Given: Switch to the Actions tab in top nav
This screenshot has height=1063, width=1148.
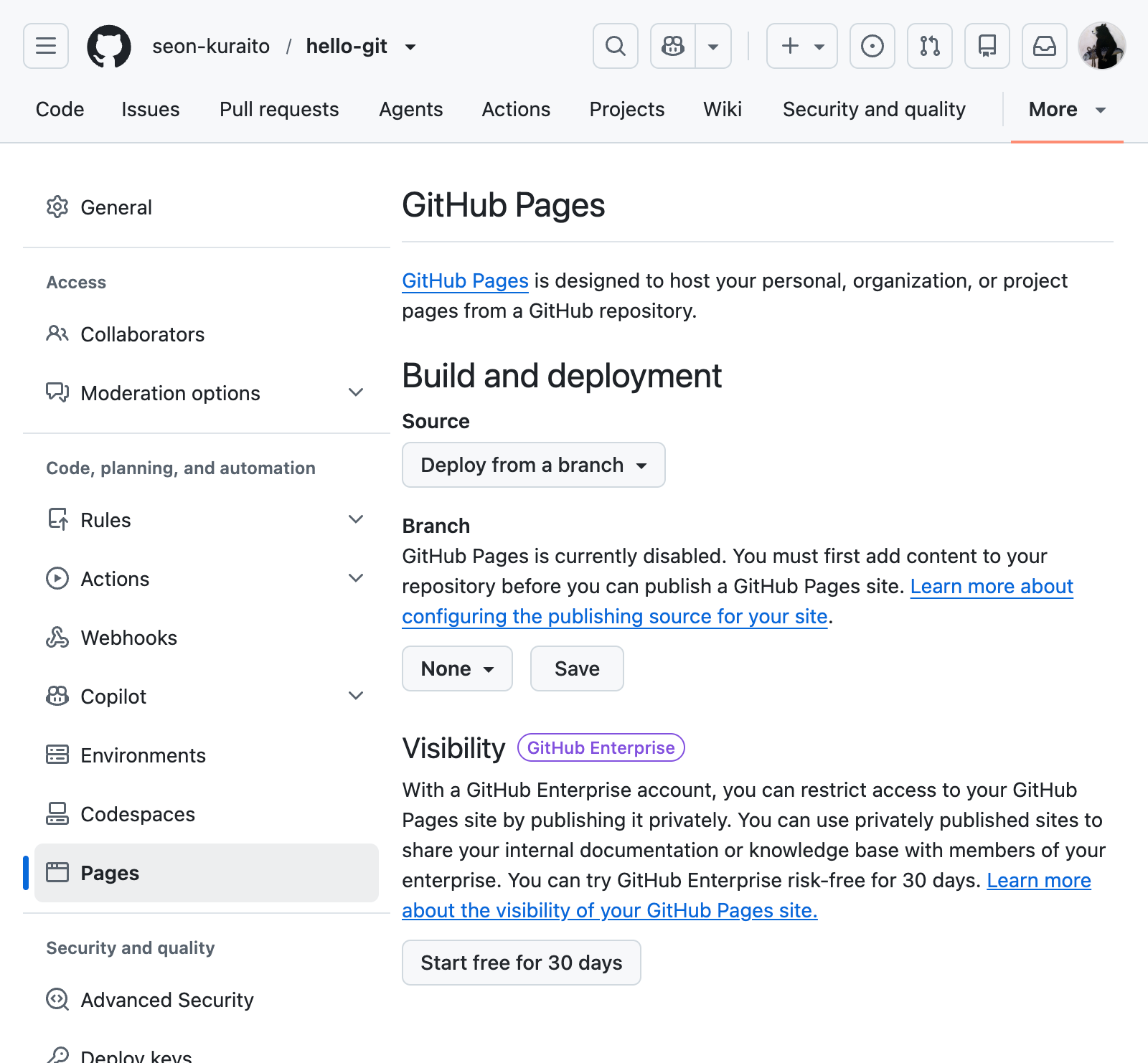Looking at the screenshot, I should click(516, 110).
